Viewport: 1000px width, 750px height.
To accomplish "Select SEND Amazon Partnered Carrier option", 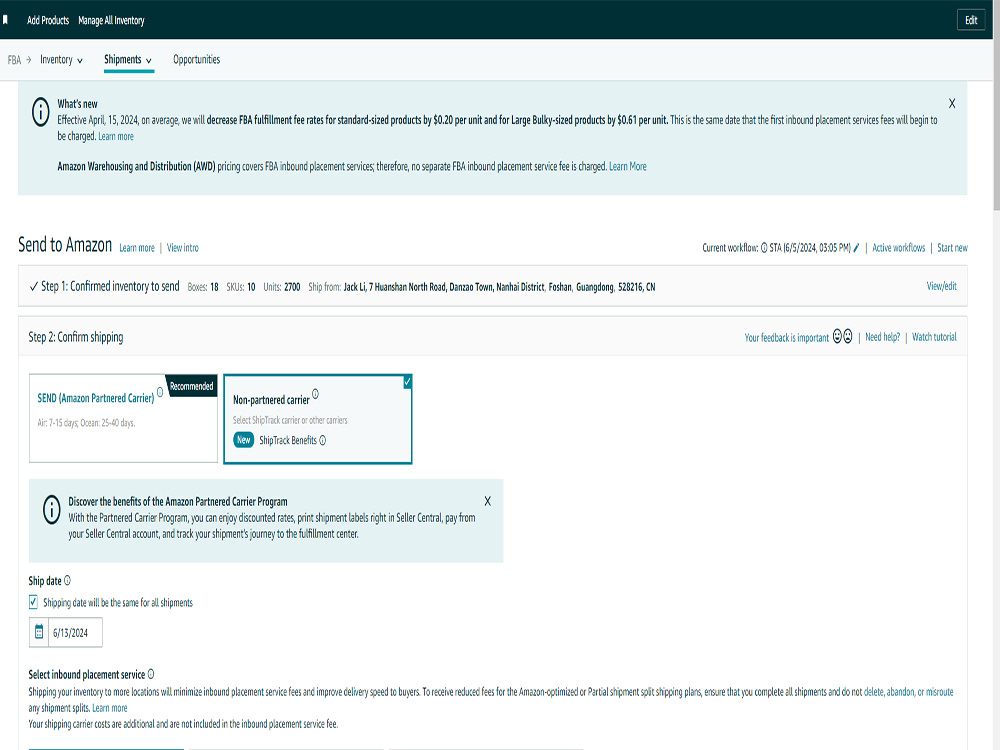I will click(x=123, y=418).
